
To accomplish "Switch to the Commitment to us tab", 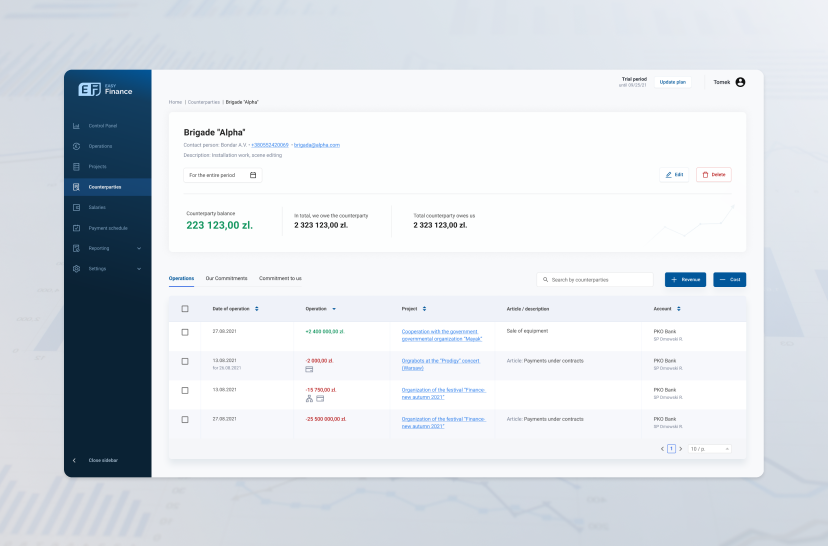I will click(280, 278).
